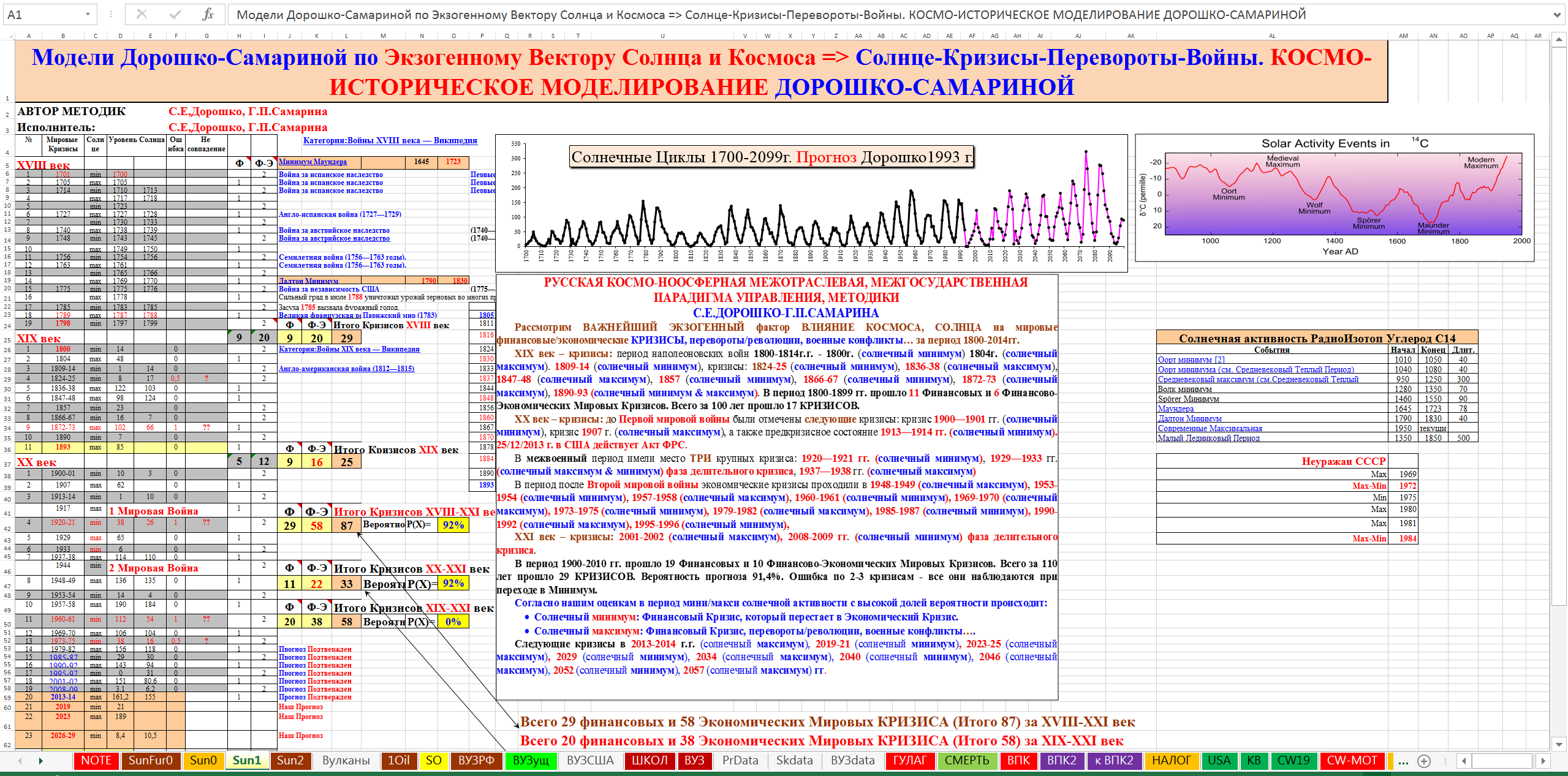The width and height of the screenshot is (1568, 776).
Task: Select the yellow 92% probability cell
Action: [453, 525]
